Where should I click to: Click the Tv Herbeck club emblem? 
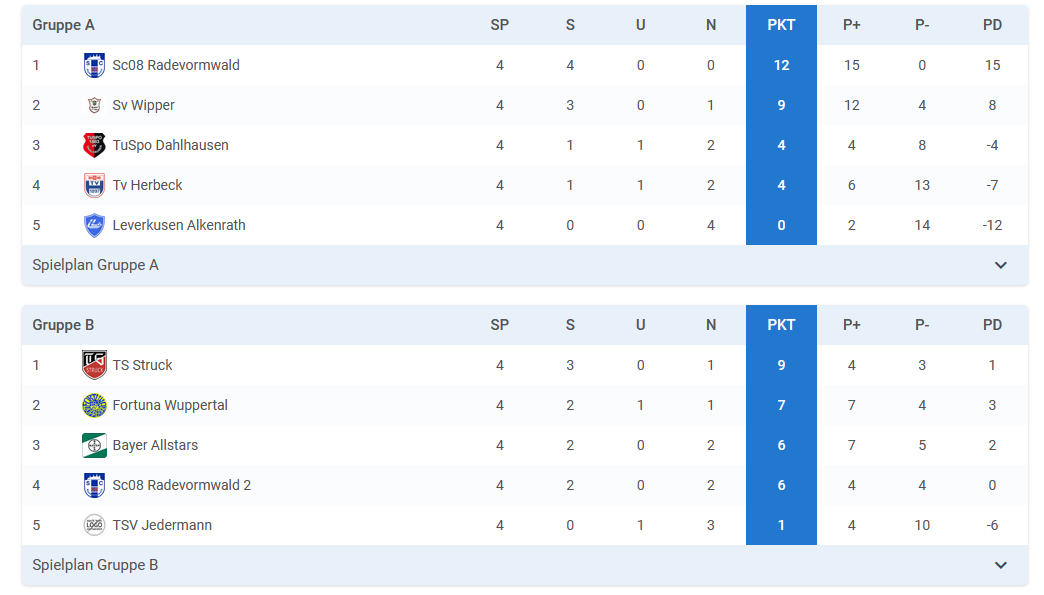coord(94,185)
